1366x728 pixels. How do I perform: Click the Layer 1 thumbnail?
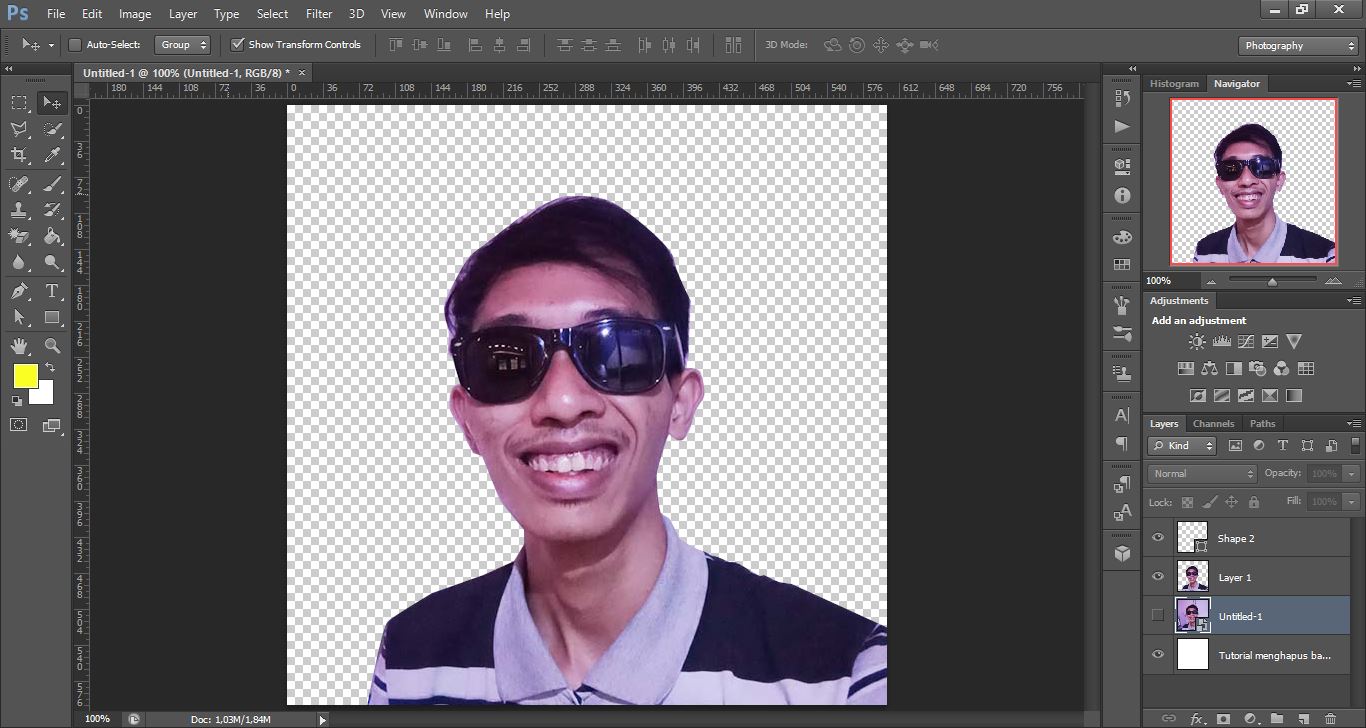pos(1192,576)
